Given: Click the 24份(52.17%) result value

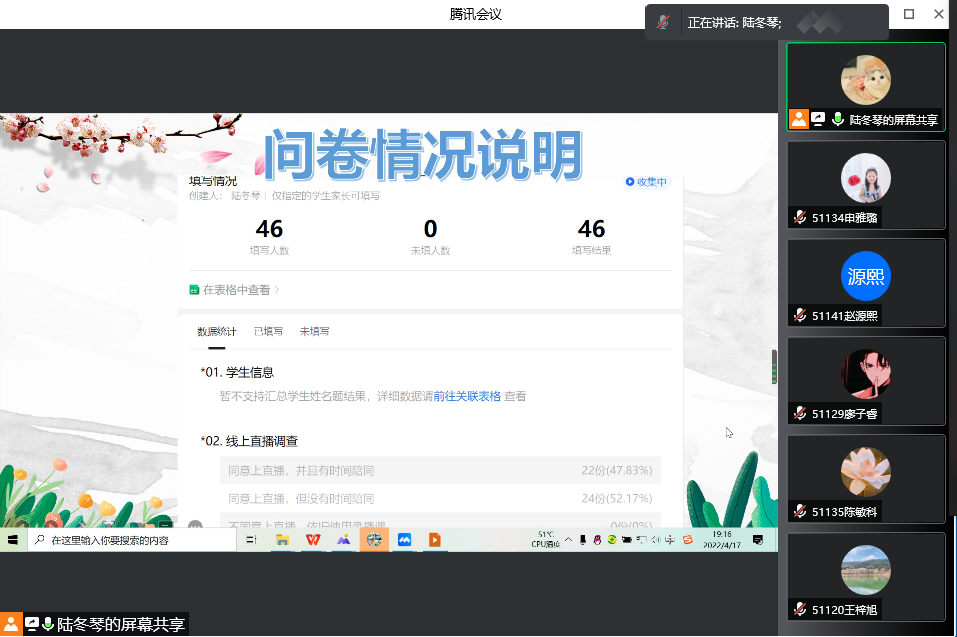Looking at the screenshot, I should click(x=616, y=498).
